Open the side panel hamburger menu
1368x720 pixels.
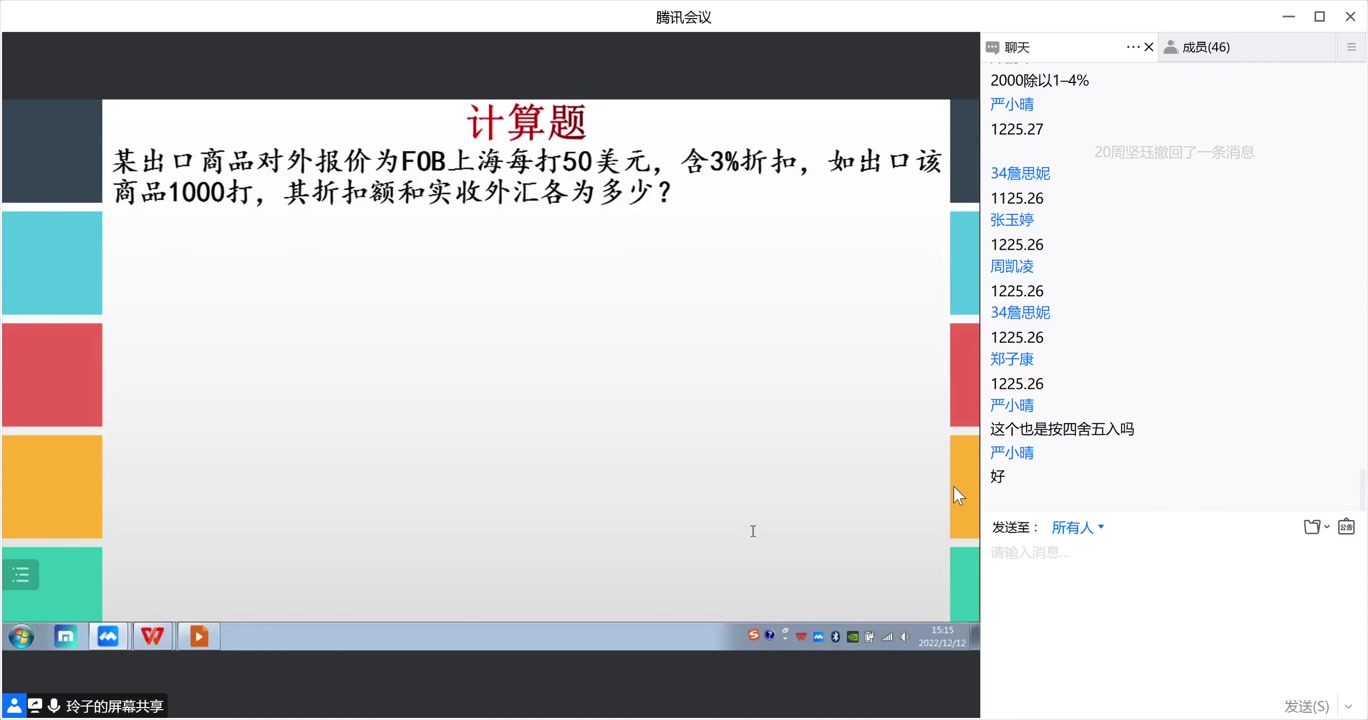(x=1351, y=47)
